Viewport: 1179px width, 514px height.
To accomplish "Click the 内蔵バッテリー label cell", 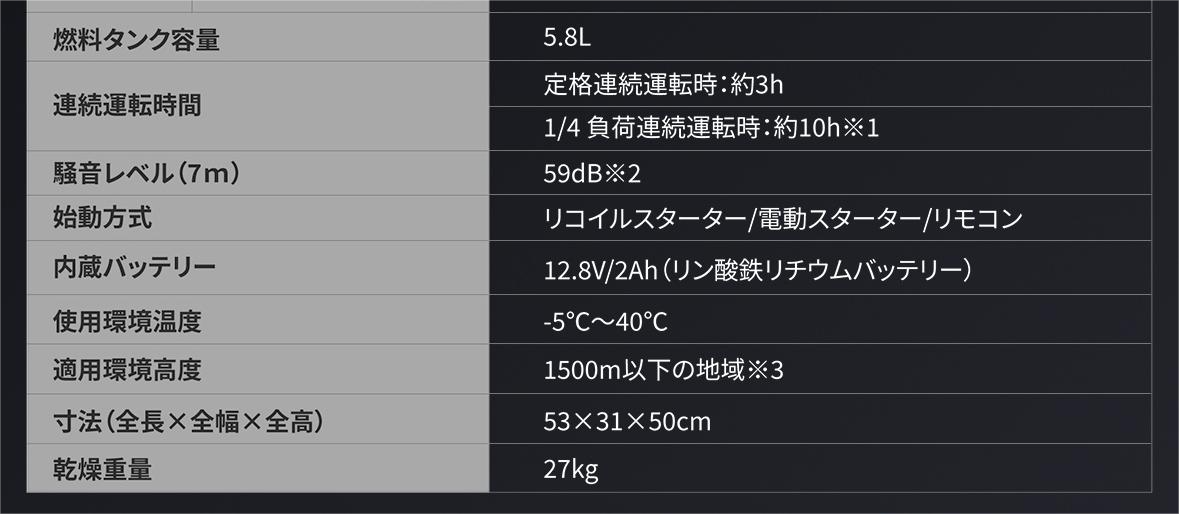I will click(134, 267).
